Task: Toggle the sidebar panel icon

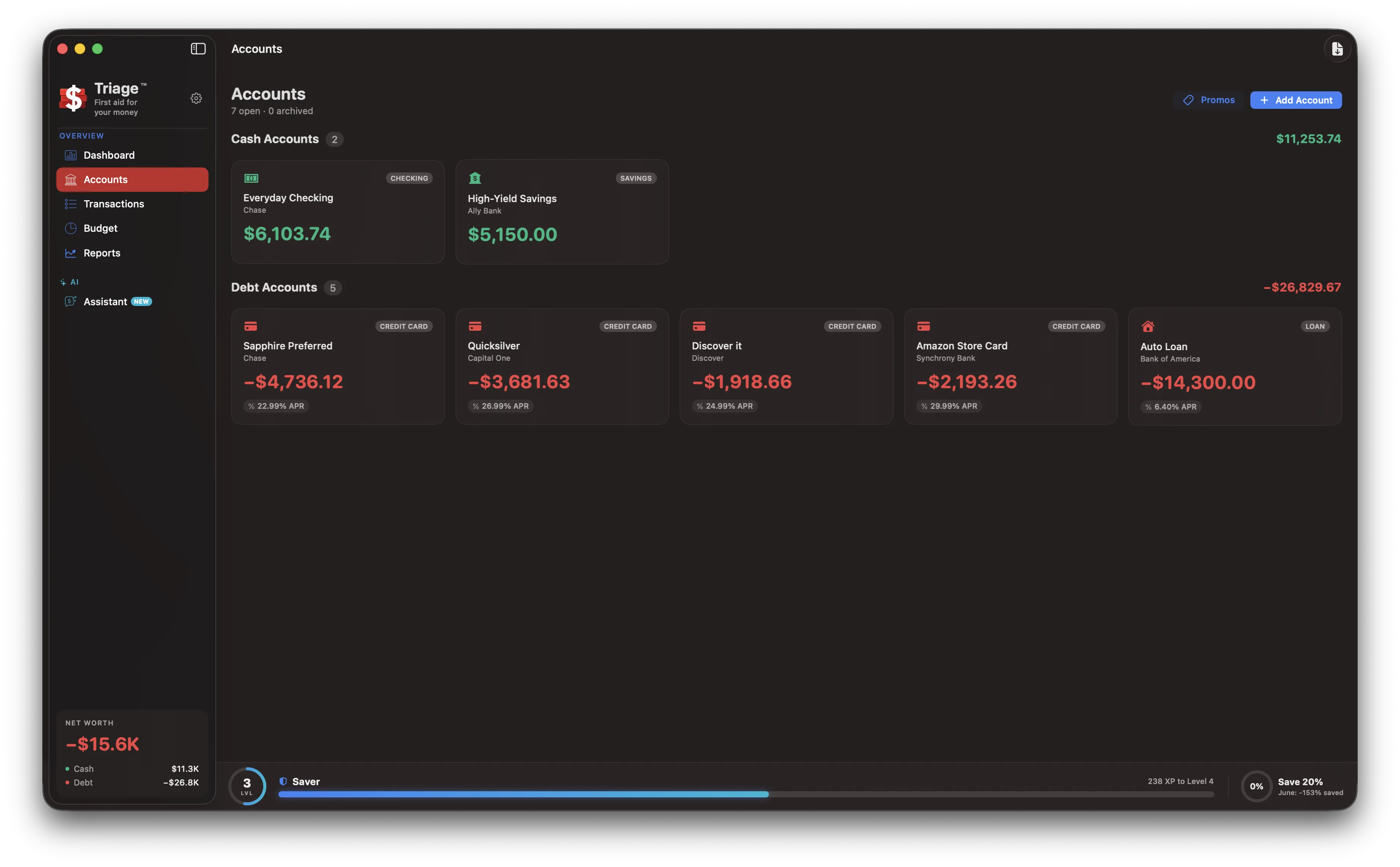Action: pyautogui.click(x=198, y=49)
